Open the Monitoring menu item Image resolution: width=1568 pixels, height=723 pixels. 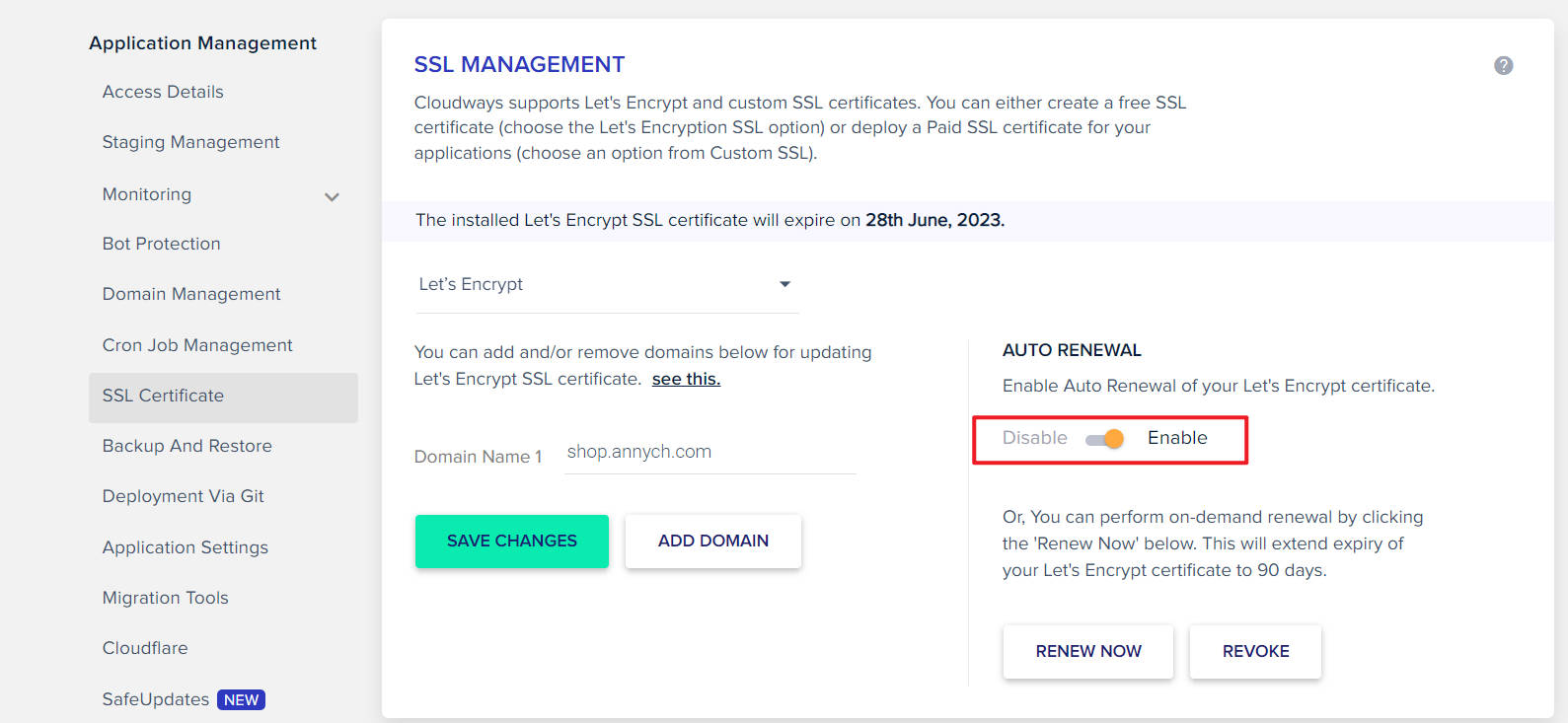(147, 194)
